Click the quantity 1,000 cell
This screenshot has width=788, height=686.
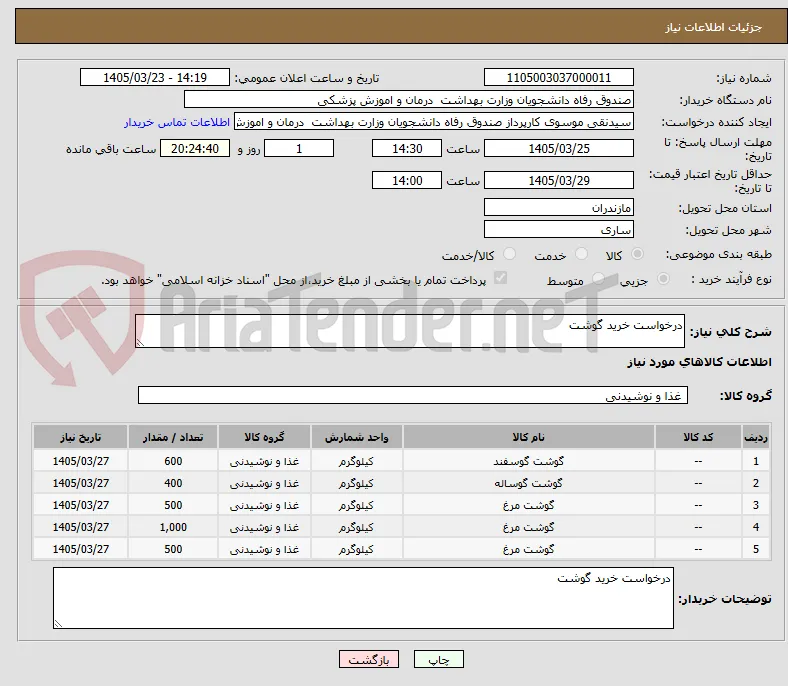point(173,527)
